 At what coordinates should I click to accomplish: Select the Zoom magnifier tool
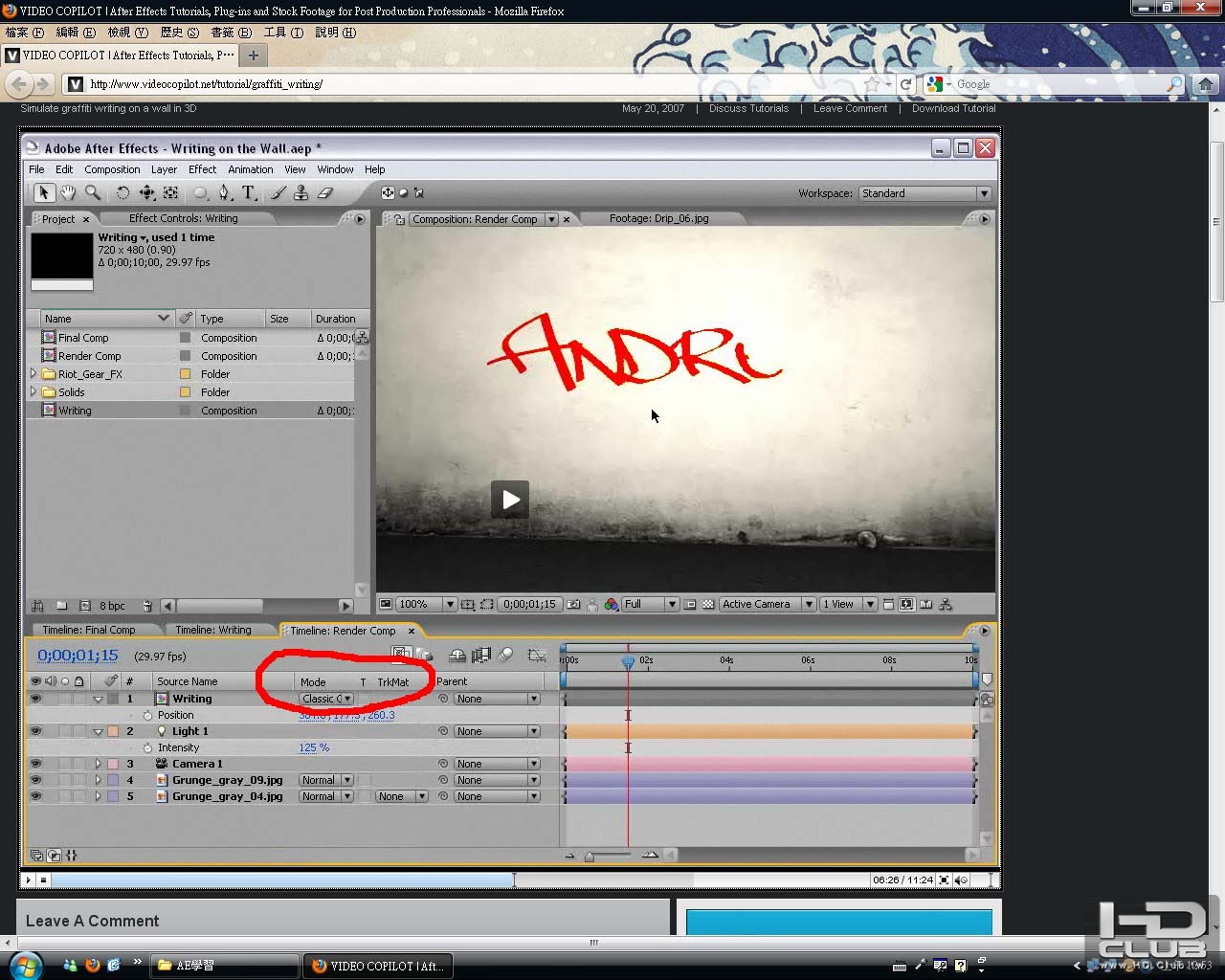(93, 192)
